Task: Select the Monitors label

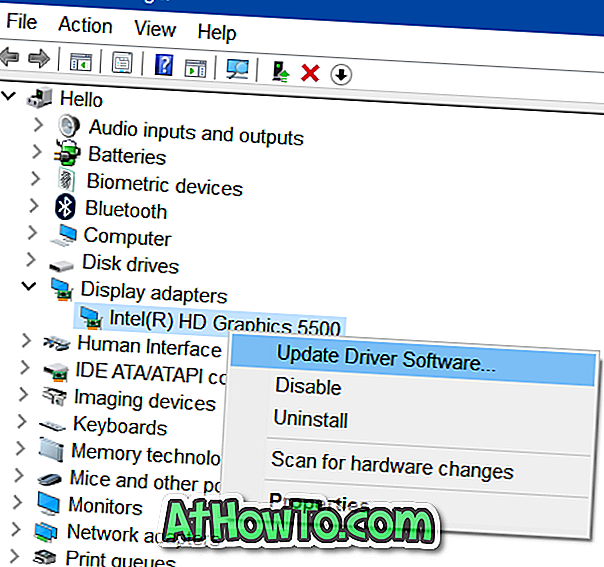Action: (x=105, y=506)
